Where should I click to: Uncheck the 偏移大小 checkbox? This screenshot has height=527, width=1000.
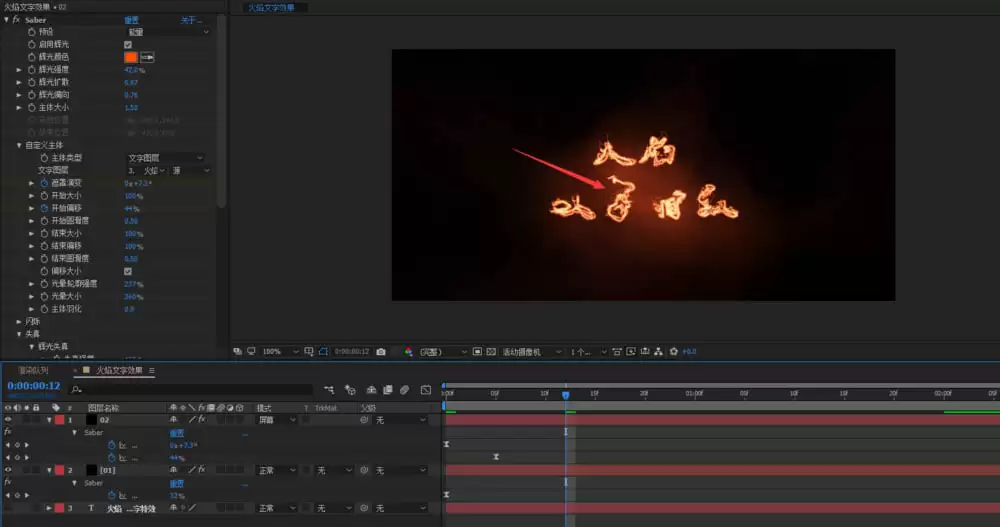pos(128,271)
